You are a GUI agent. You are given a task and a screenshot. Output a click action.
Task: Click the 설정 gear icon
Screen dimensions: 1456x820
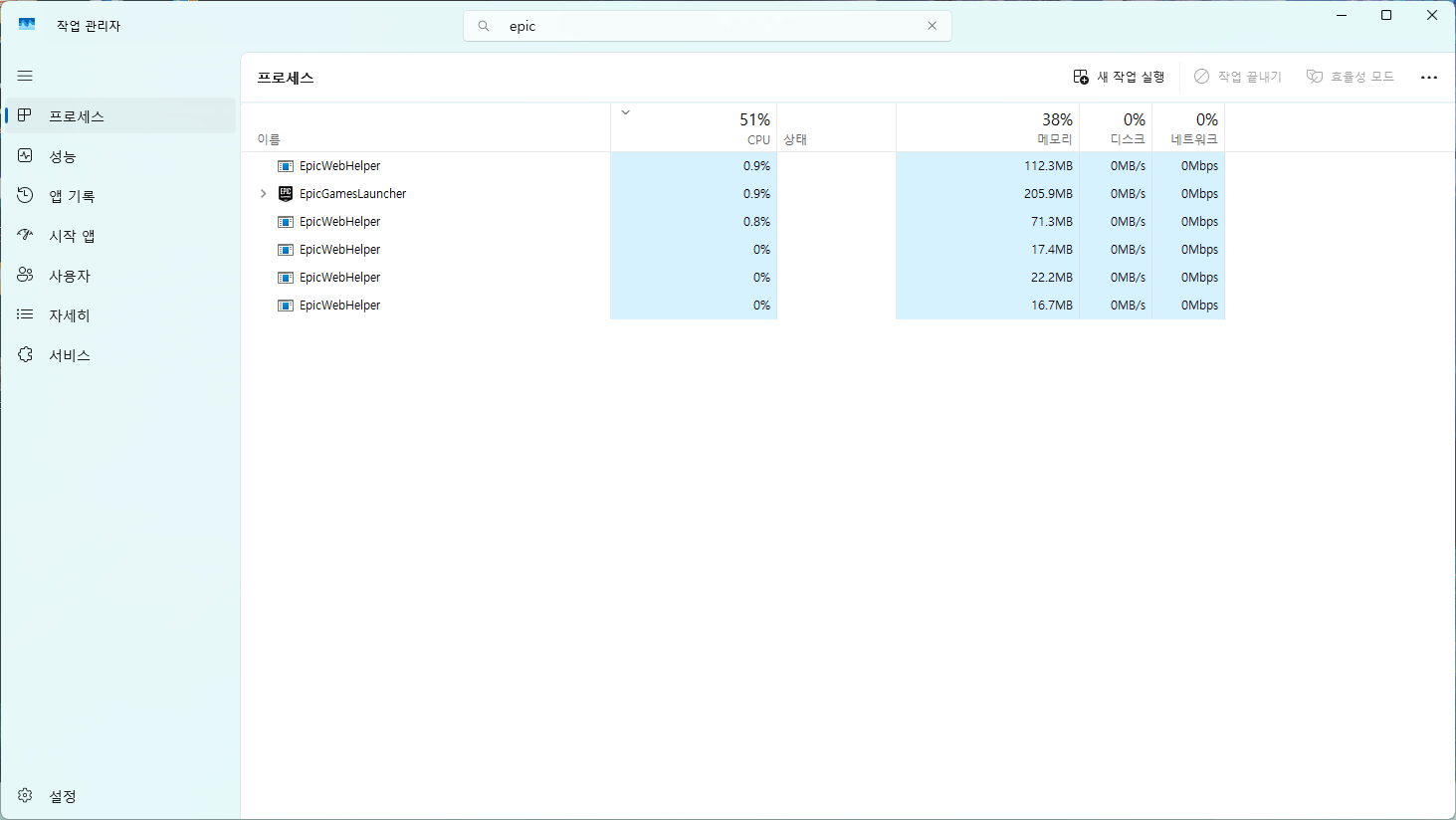click(x=25, y=795)
